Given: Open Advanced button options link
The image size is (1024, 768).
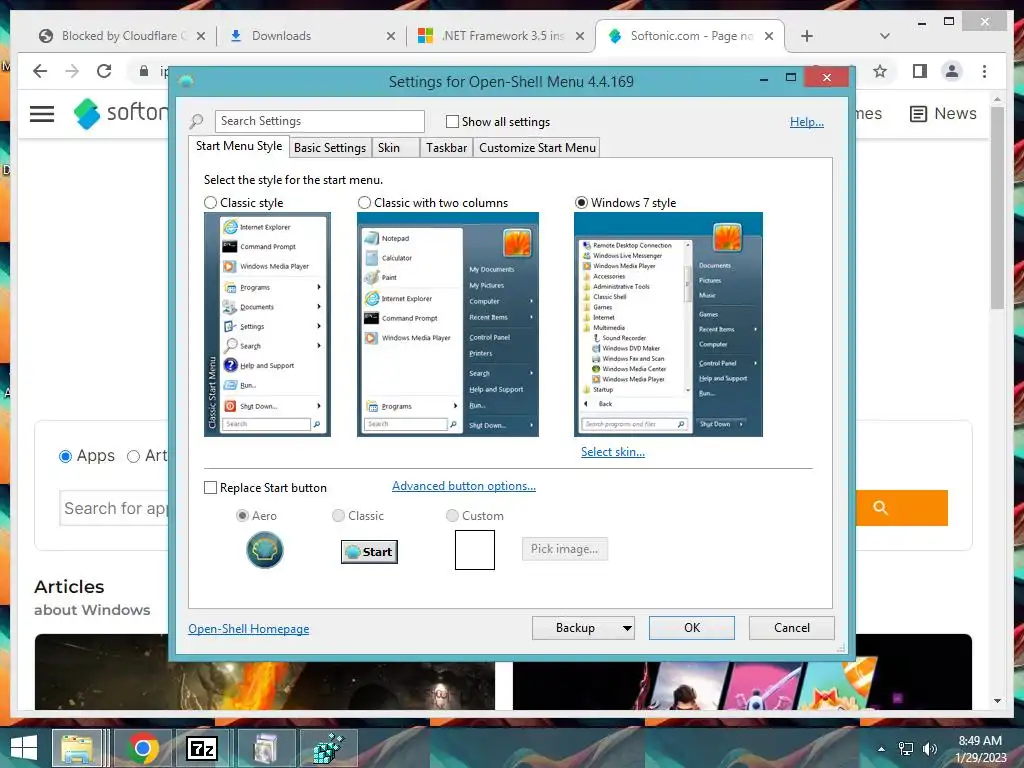Looking at the screenshot, I should [x=464, y=486].
